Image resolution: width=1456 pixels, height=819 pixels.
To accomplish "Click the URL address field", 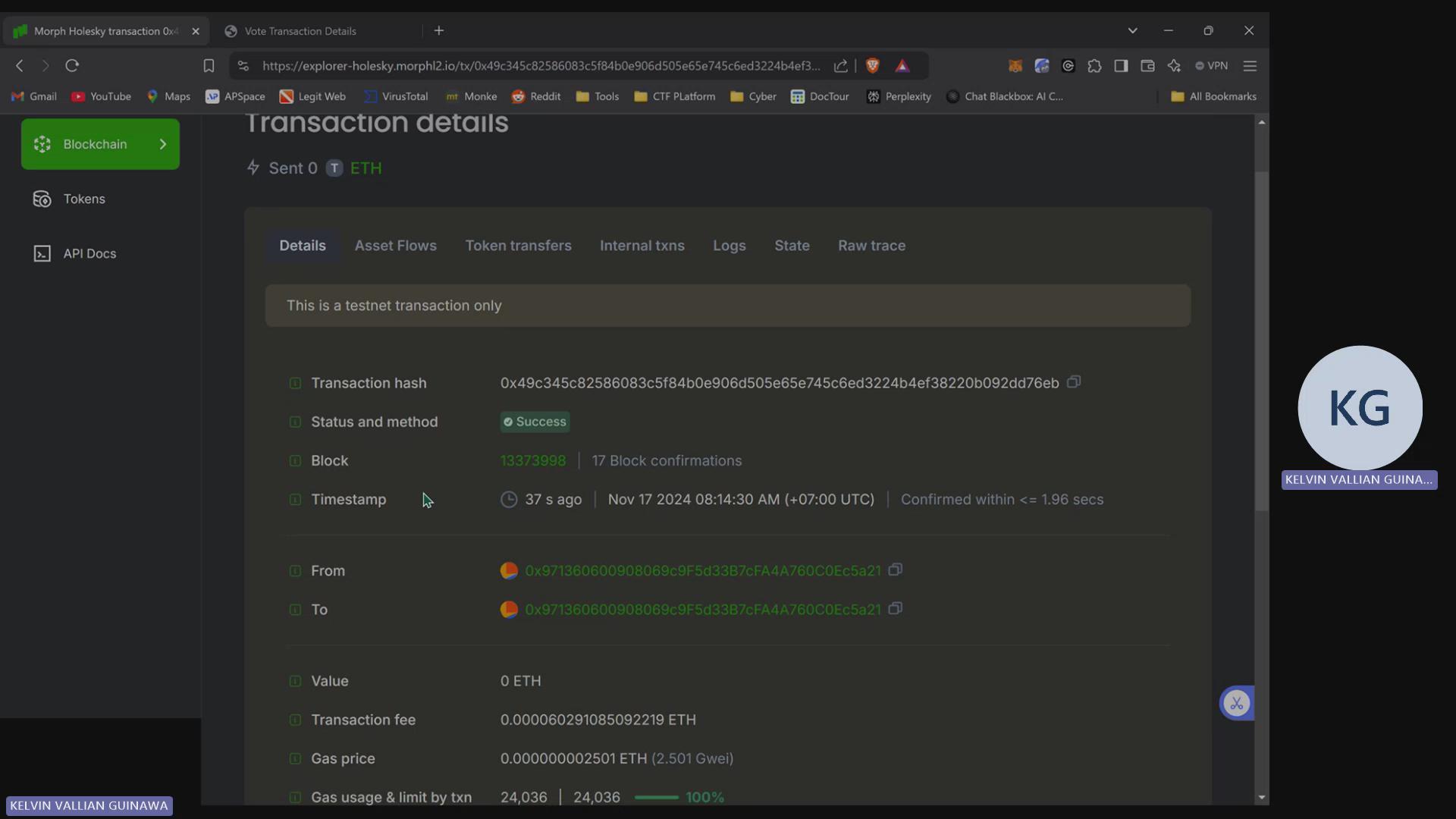I will click(541, 66).
